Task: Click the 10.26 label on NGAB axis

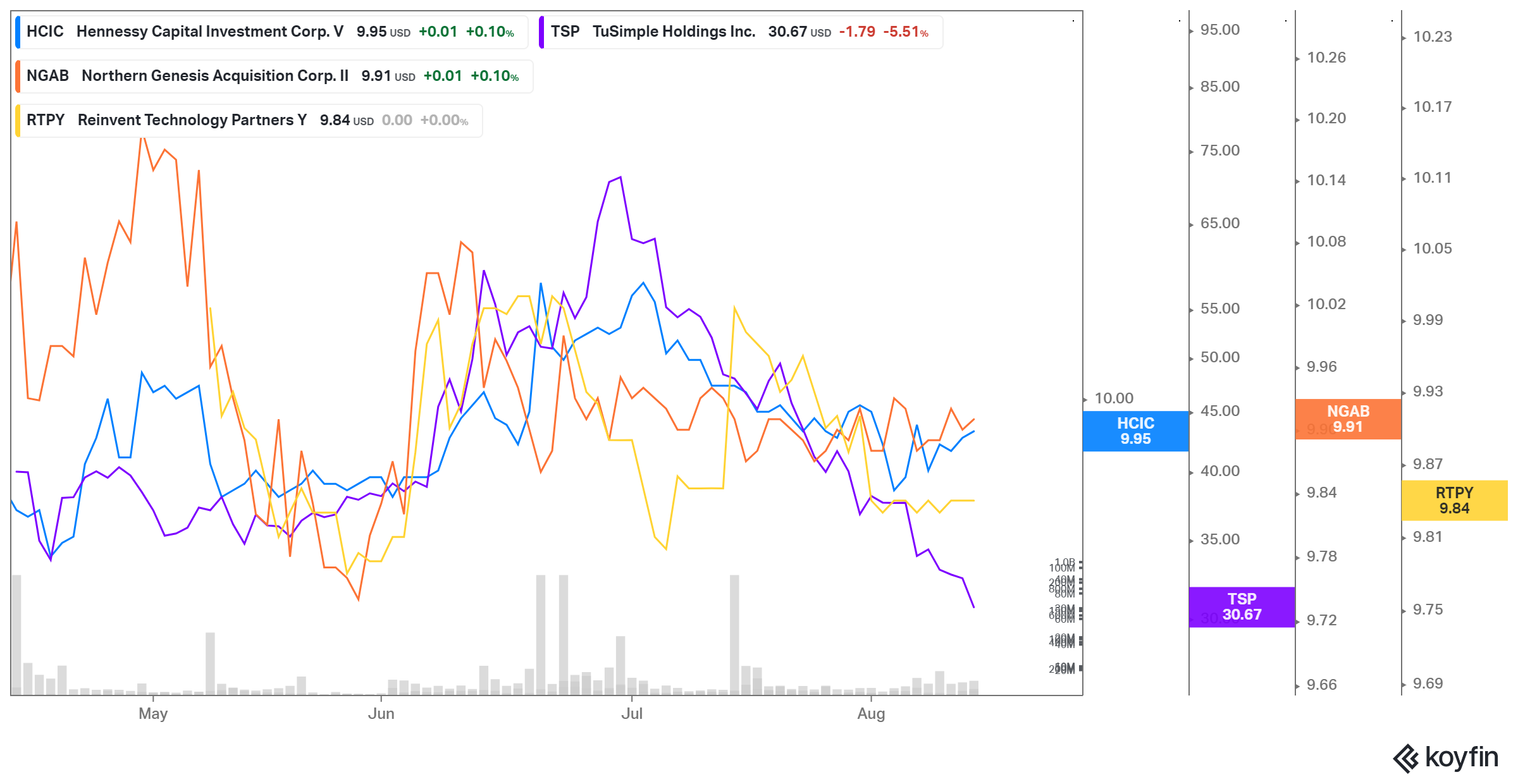Action: [1326, 58]
